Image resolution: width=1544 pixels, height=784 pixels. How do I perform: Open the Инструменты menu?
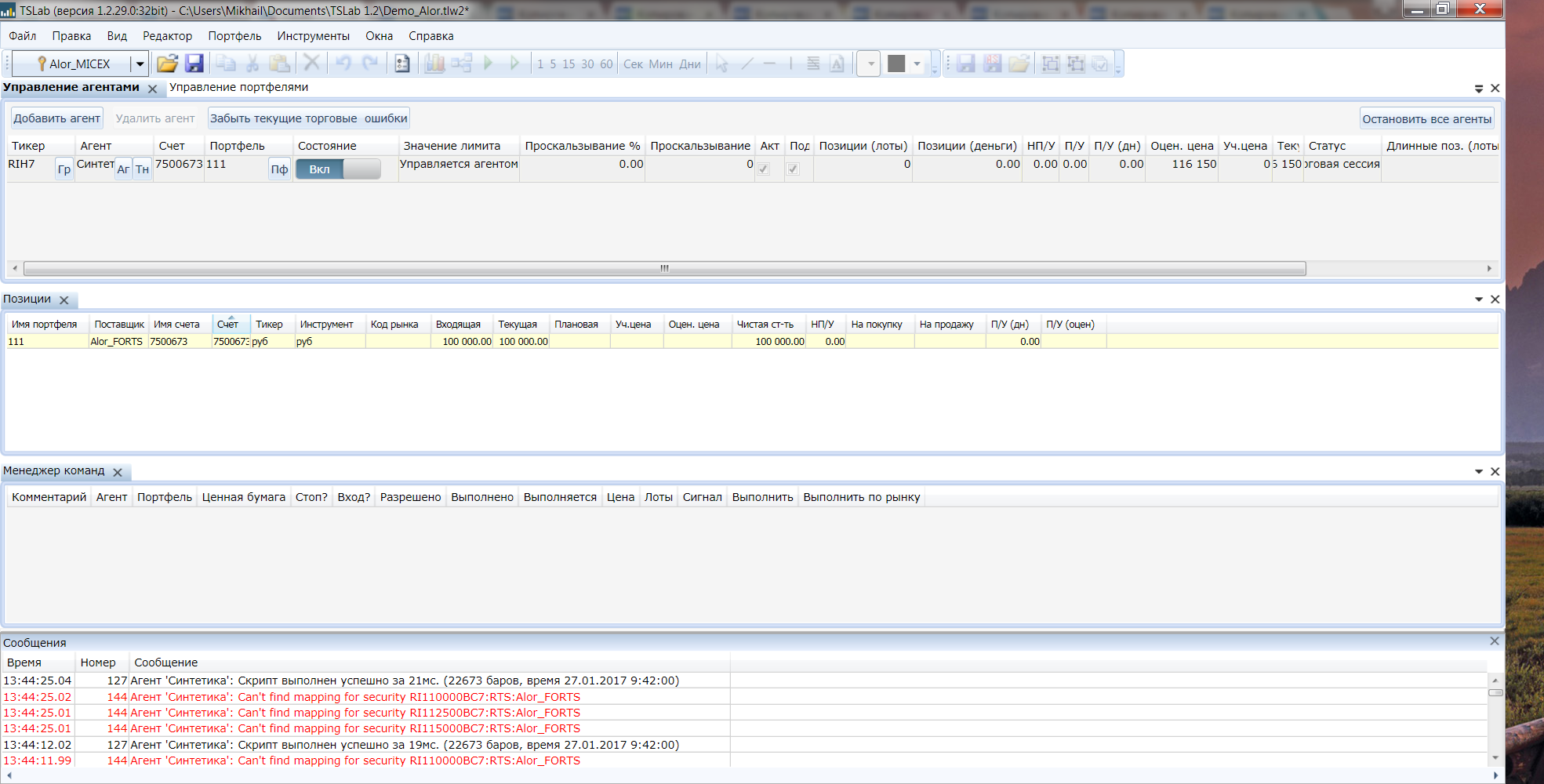[313, 36]
